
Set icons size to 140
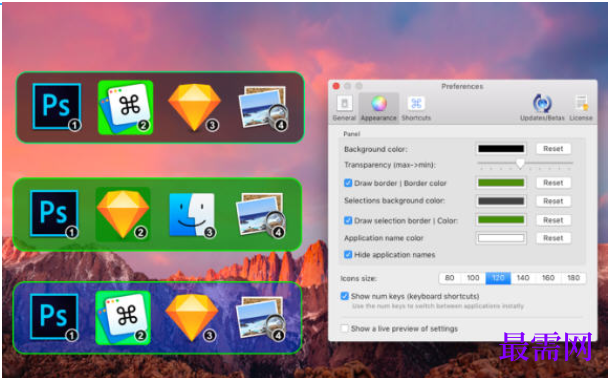pos(523,278)
